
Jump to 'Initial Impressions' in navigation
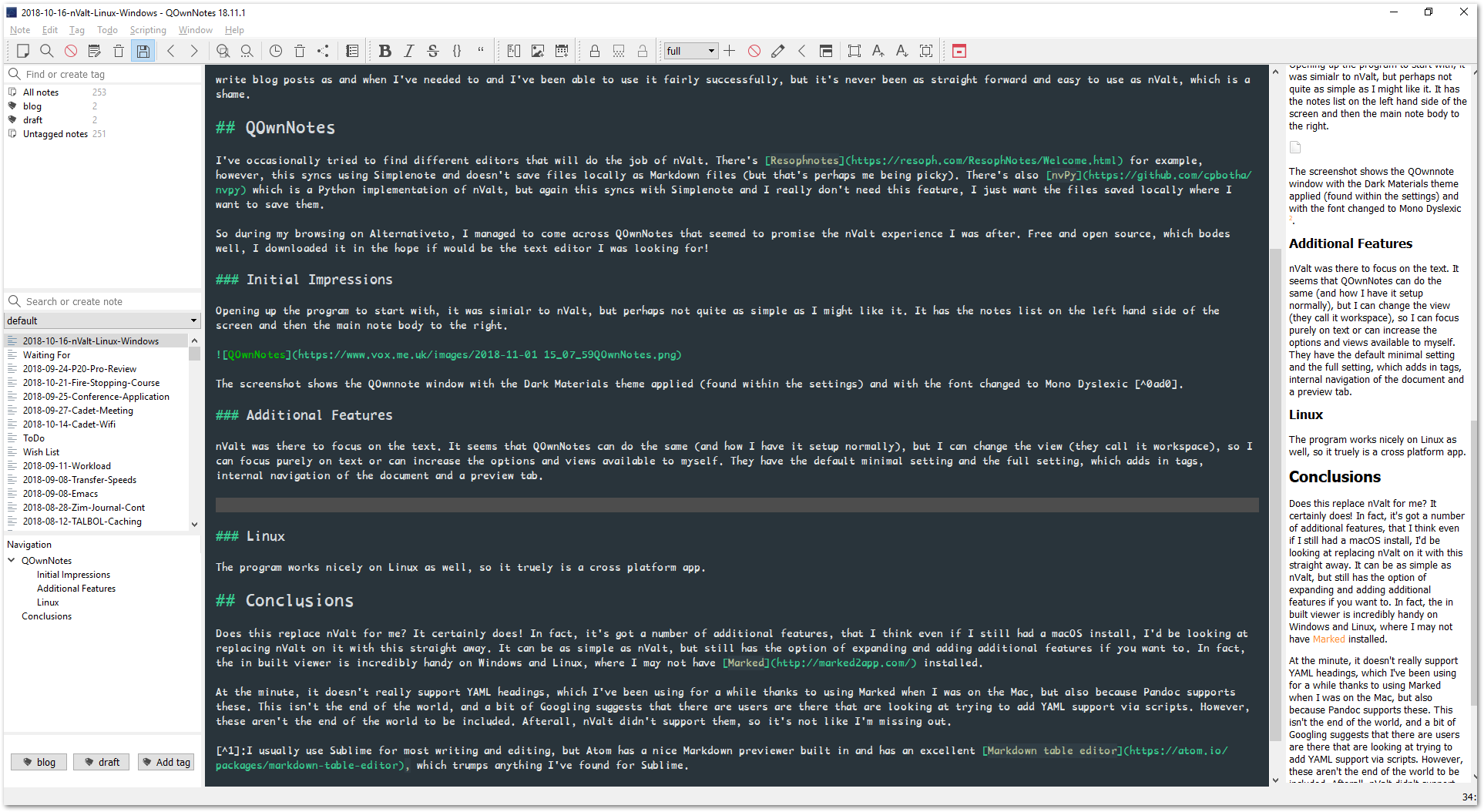pyautogui.click(x=73, y=575)
